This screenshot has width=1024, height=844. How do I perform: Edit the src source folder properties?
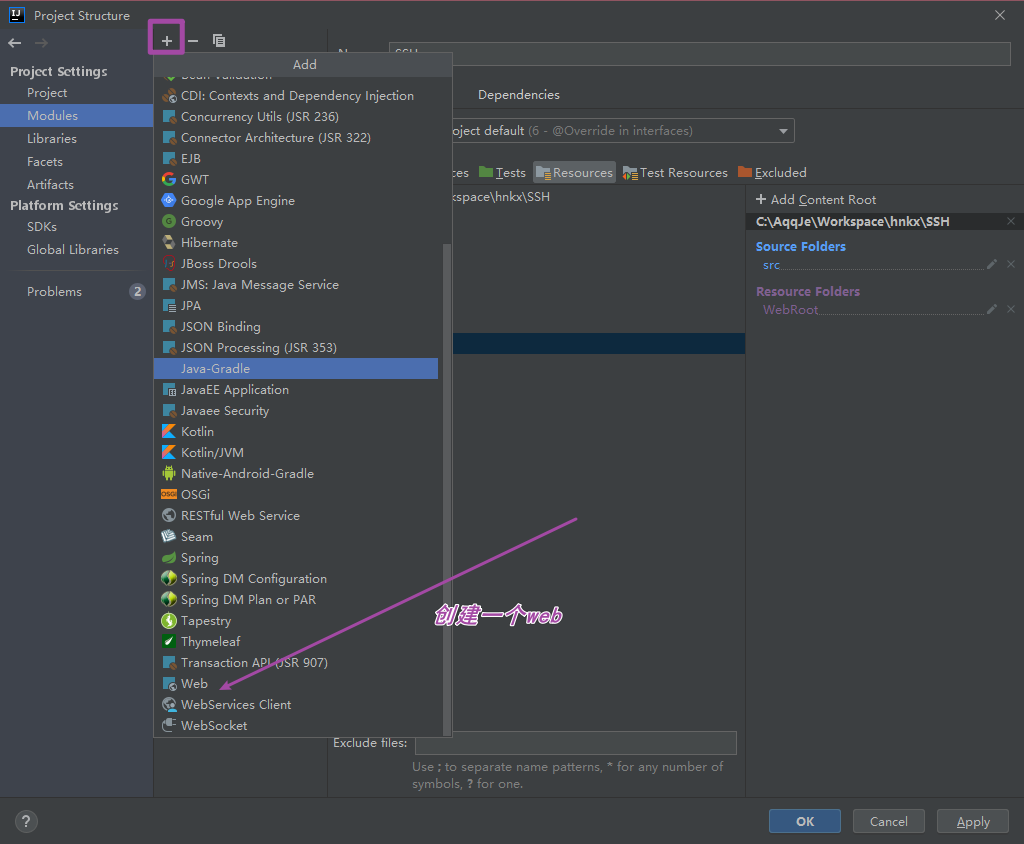pyautogui.click(x=991, y=264)
